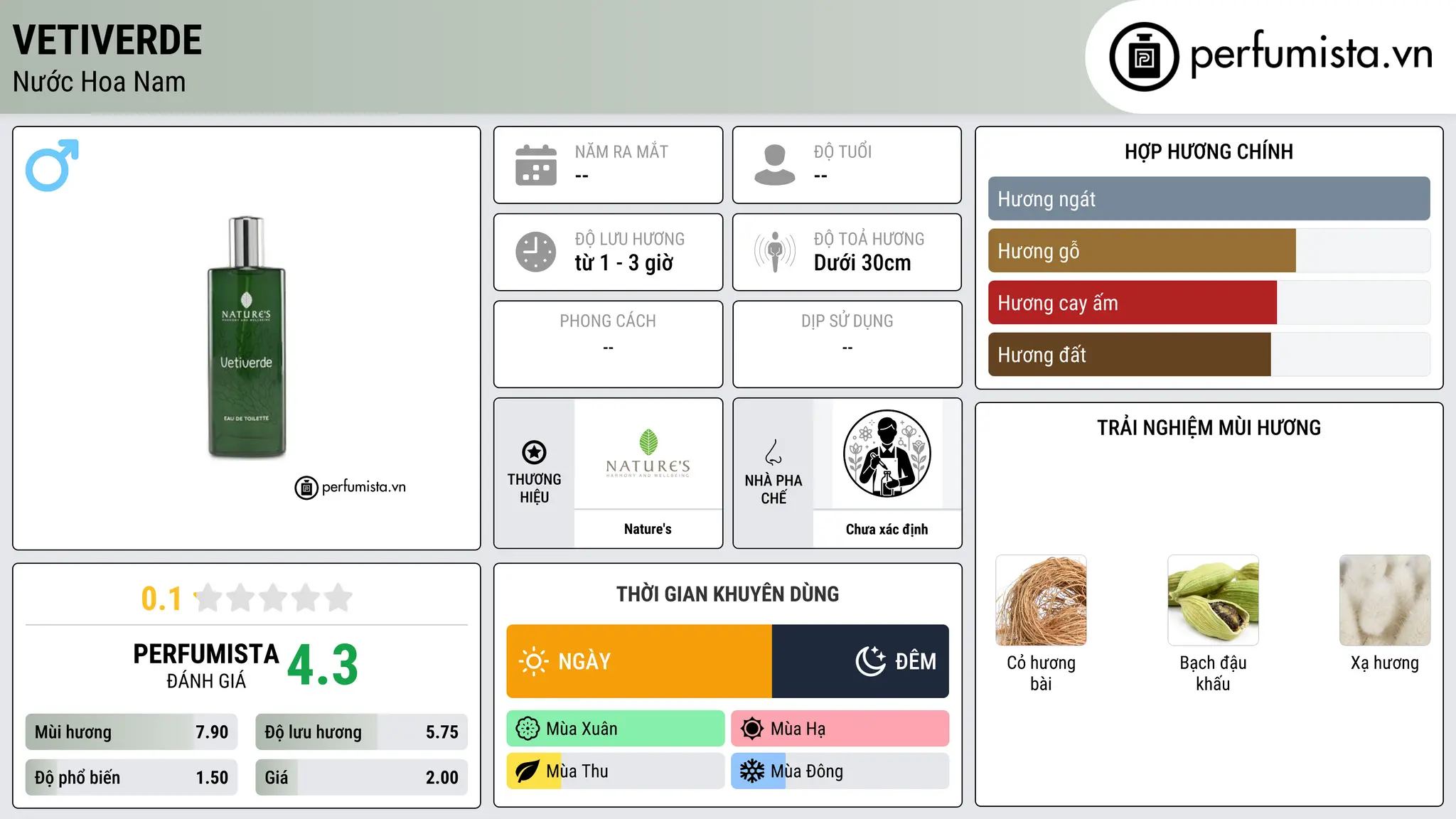Click the Mùa Xuân flower icon
Screen dimensions: 1456x819
coord(528,729)
